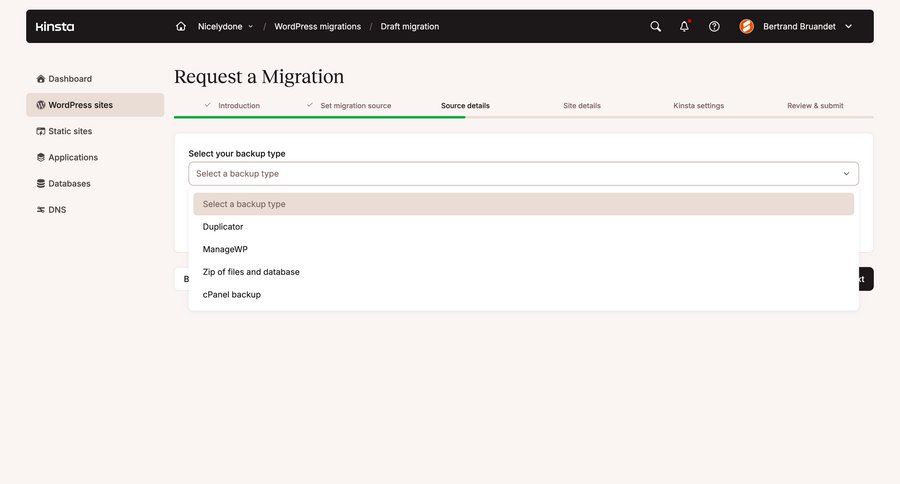Select Zip of files and database
The width and height of the screenshot is (900, 484).
251,272
